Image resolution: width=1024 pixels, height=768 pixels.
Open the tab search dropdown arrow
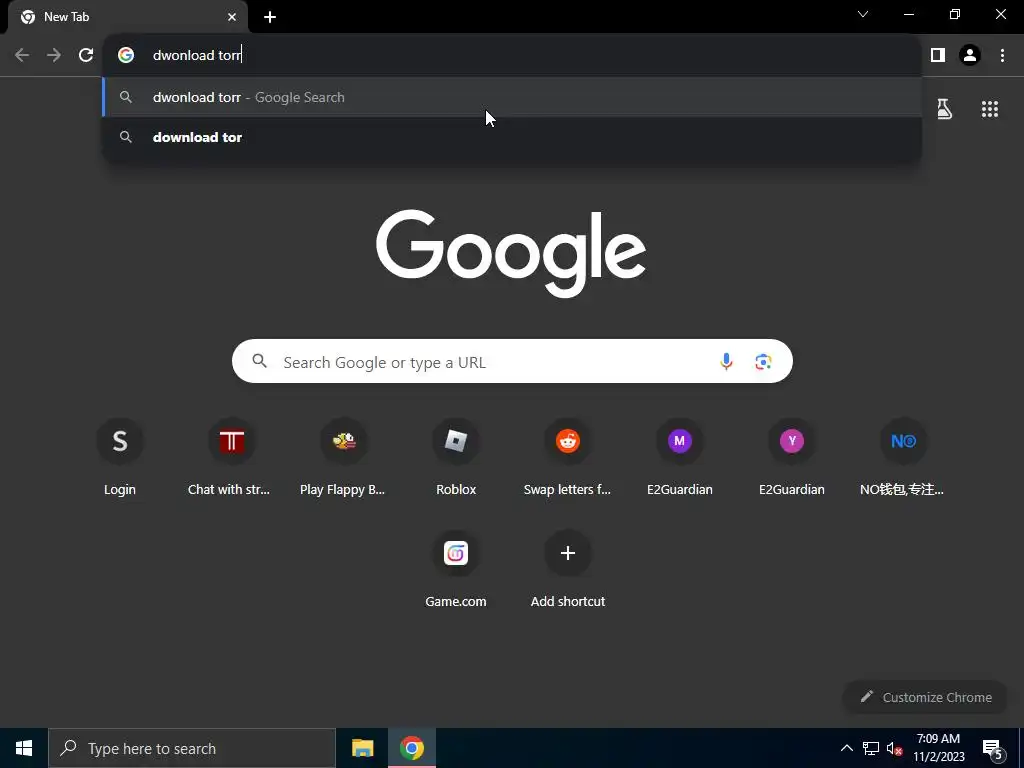click(x=863, y=14)
